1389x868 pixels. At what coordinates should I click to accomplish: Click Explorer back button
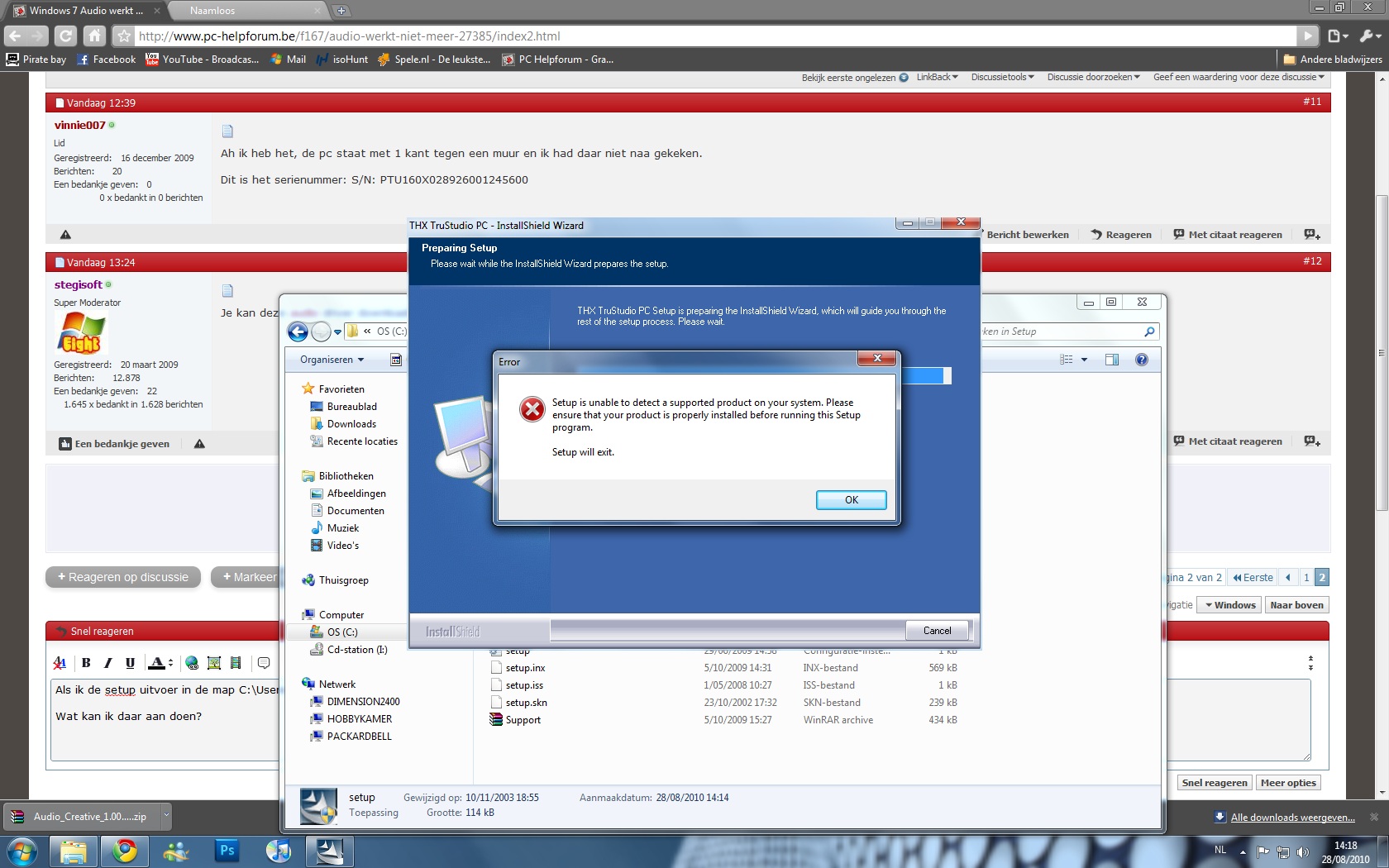tap(298, 331)
